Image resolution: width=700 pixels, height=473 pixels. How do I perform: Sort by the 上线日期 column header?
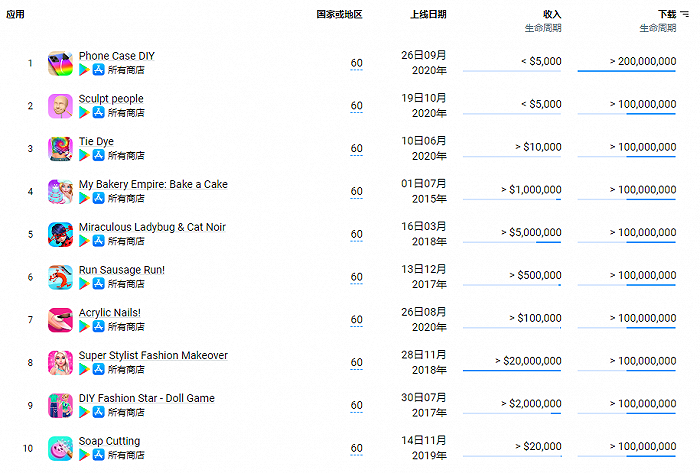pyautogui.click(x=428, y=15)
